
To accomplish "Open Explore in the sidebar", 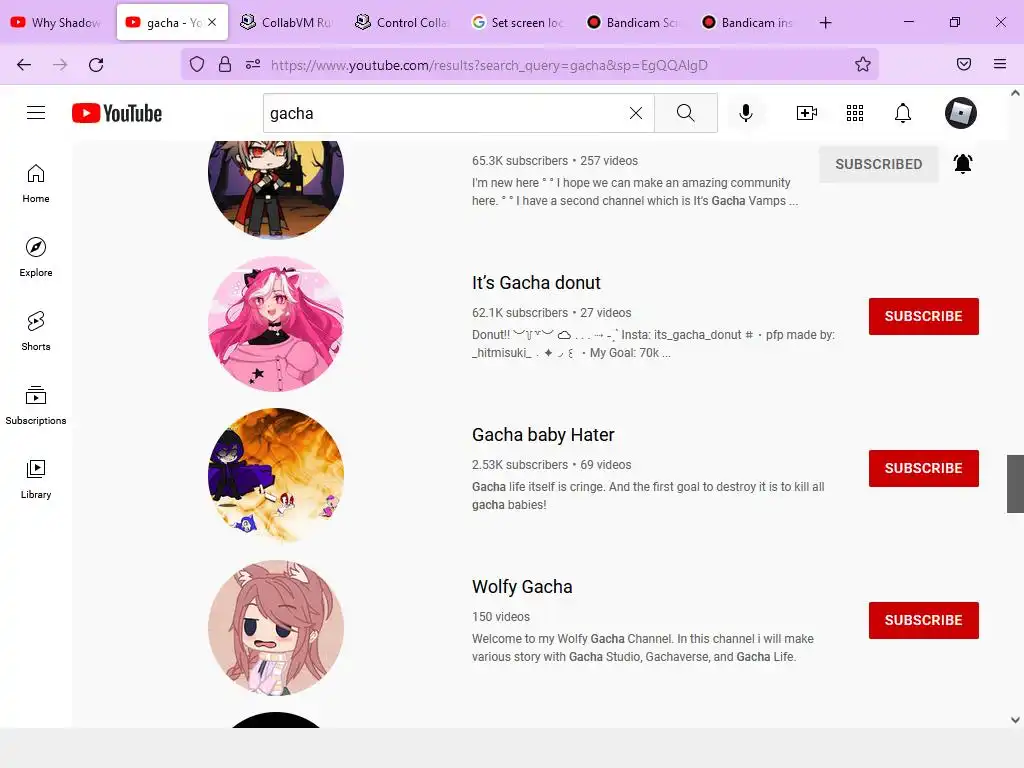I will [36, 257].
